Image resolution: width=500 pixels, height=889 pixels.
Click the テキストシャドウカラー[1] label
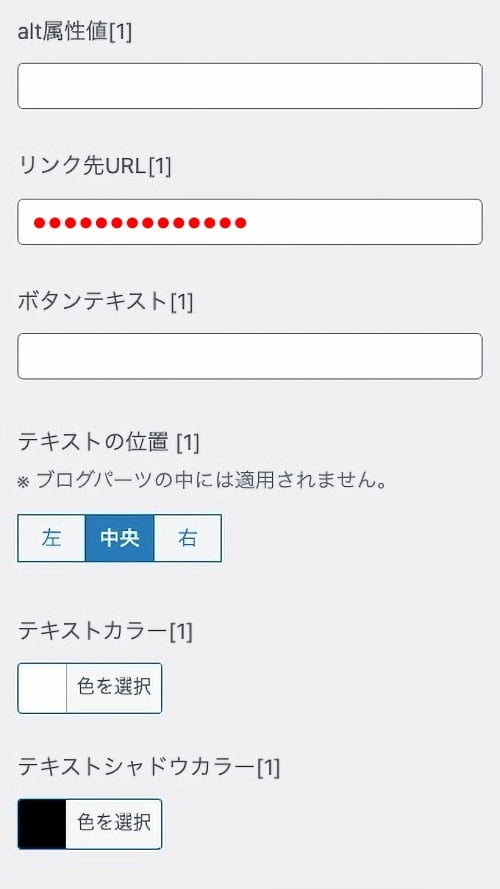(x=149, y=767)
